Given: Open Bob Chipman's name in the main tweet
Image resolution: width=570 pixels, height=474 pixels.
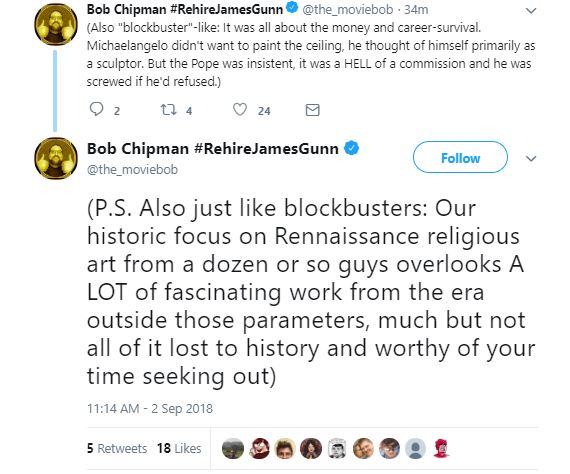Looking at the screenshot, I should click(x=213, y=149).
